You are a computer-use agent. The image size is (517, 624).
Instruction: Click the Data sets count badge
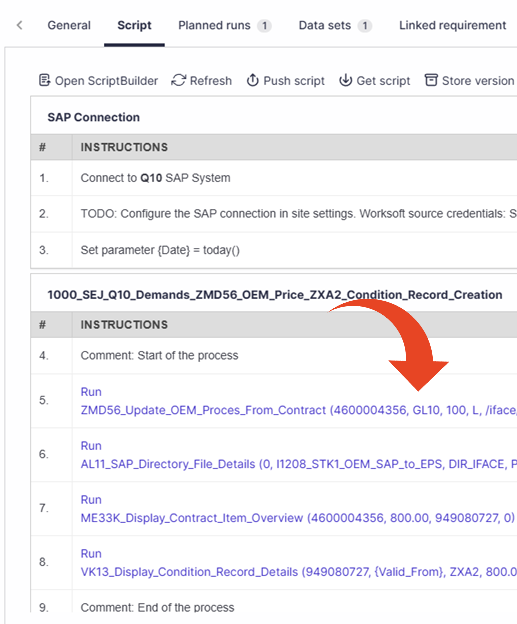(365, 26)
